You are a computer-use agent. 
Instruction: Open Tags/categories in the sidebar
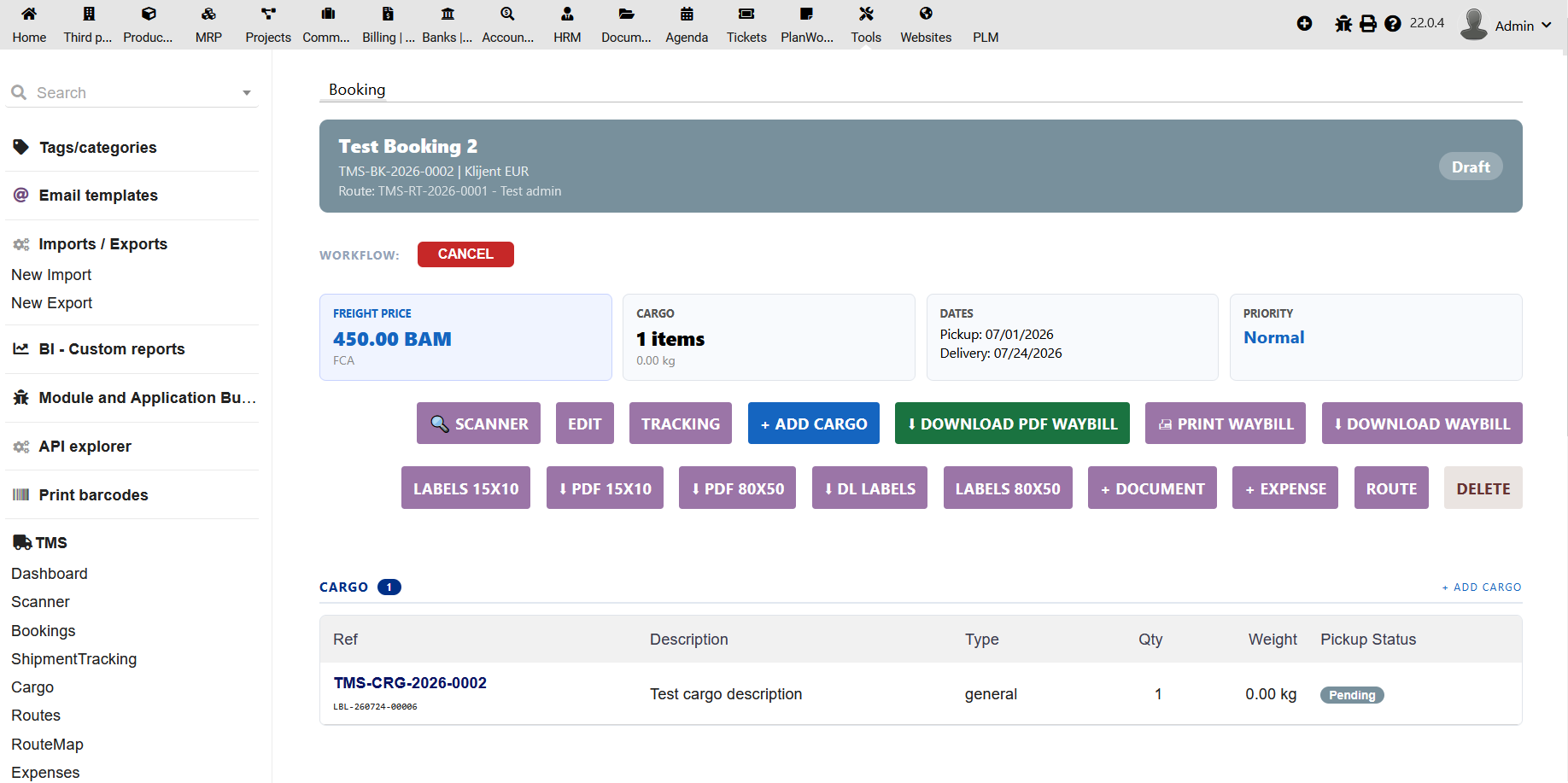tap(97, 148)
